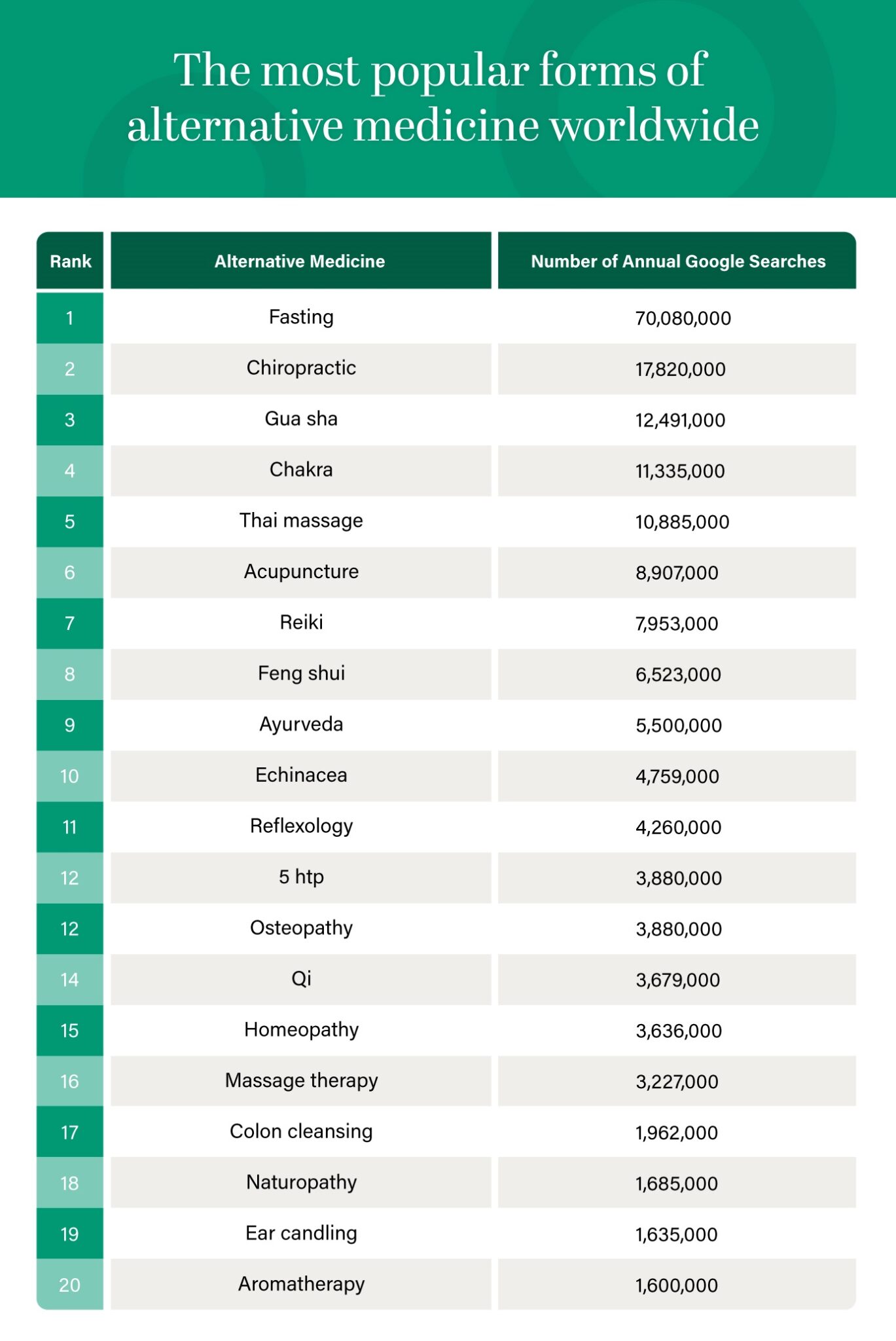Image resolution: width=896 pixels, height=1341 pixels.
Task: Click the Number of Annual Google Searches header
Action: tap(677, 261)
